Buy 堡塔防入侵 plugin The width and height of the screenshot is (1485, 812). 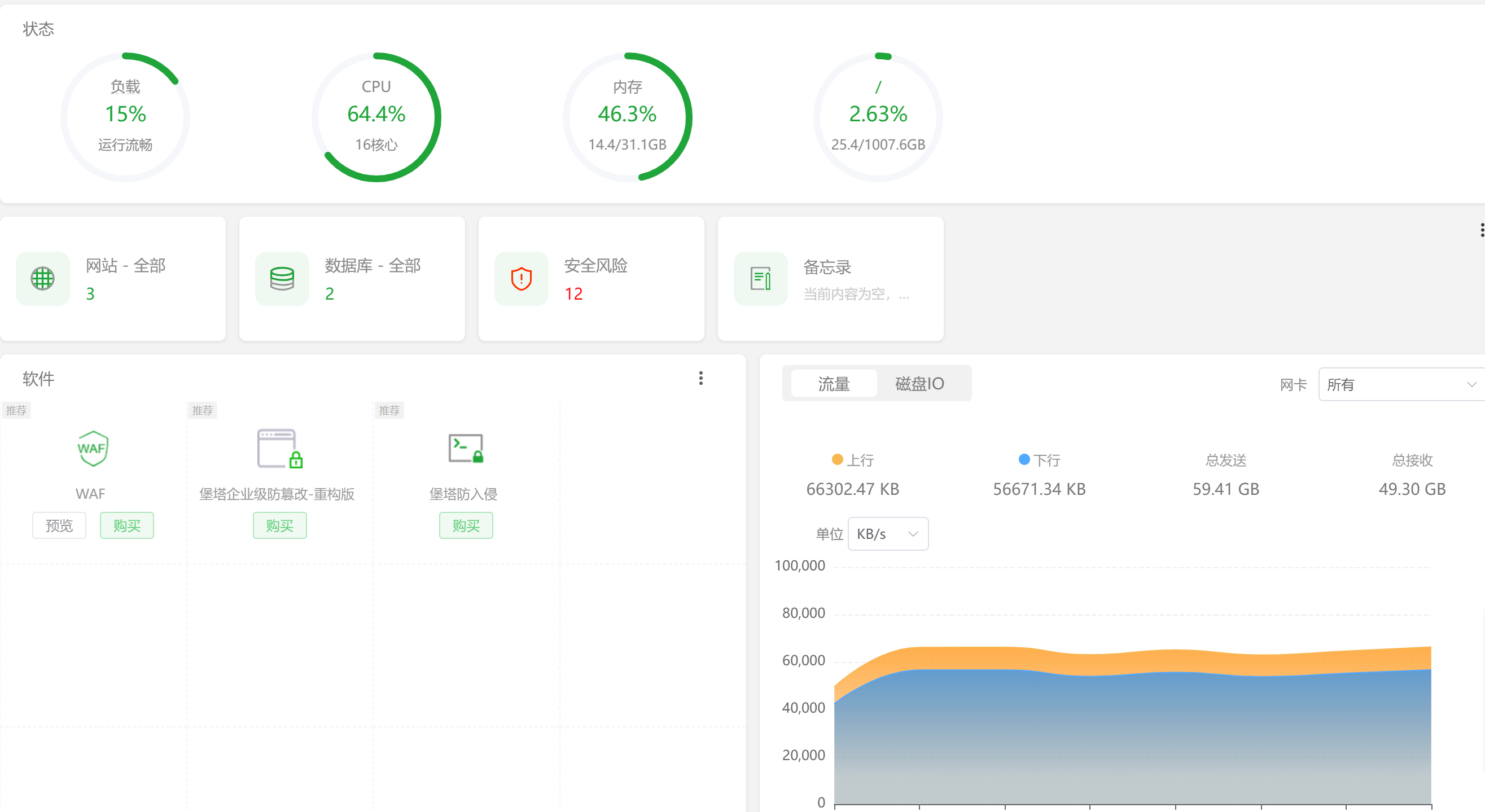point(466,525)
